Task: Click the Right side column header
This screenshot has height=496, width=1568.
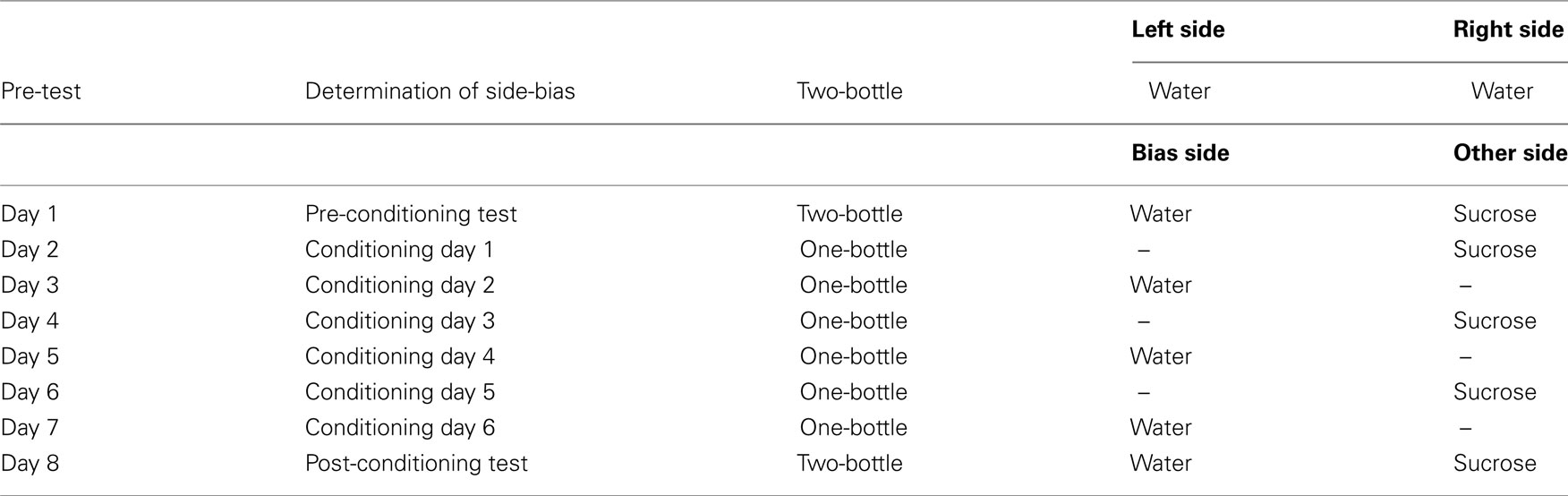Action: tap(1508, 30)
